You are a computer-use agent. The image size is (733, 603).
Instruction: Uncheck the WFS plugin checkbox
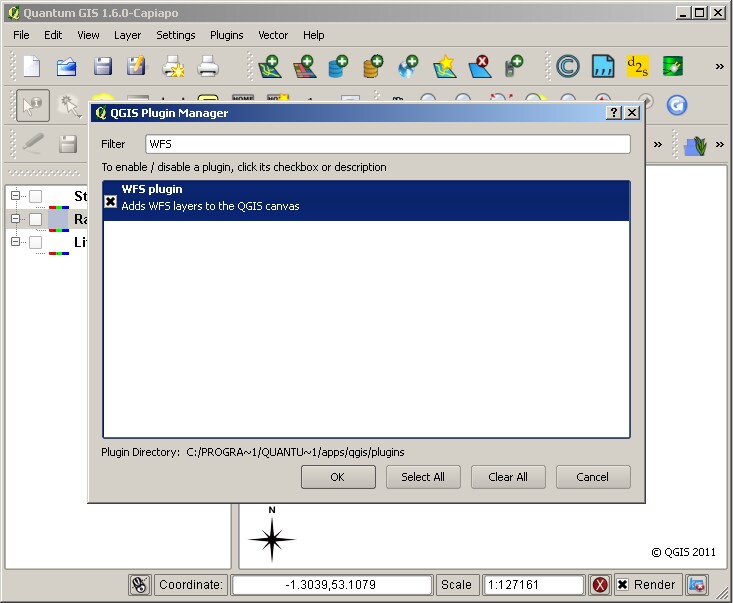point(110,201)
